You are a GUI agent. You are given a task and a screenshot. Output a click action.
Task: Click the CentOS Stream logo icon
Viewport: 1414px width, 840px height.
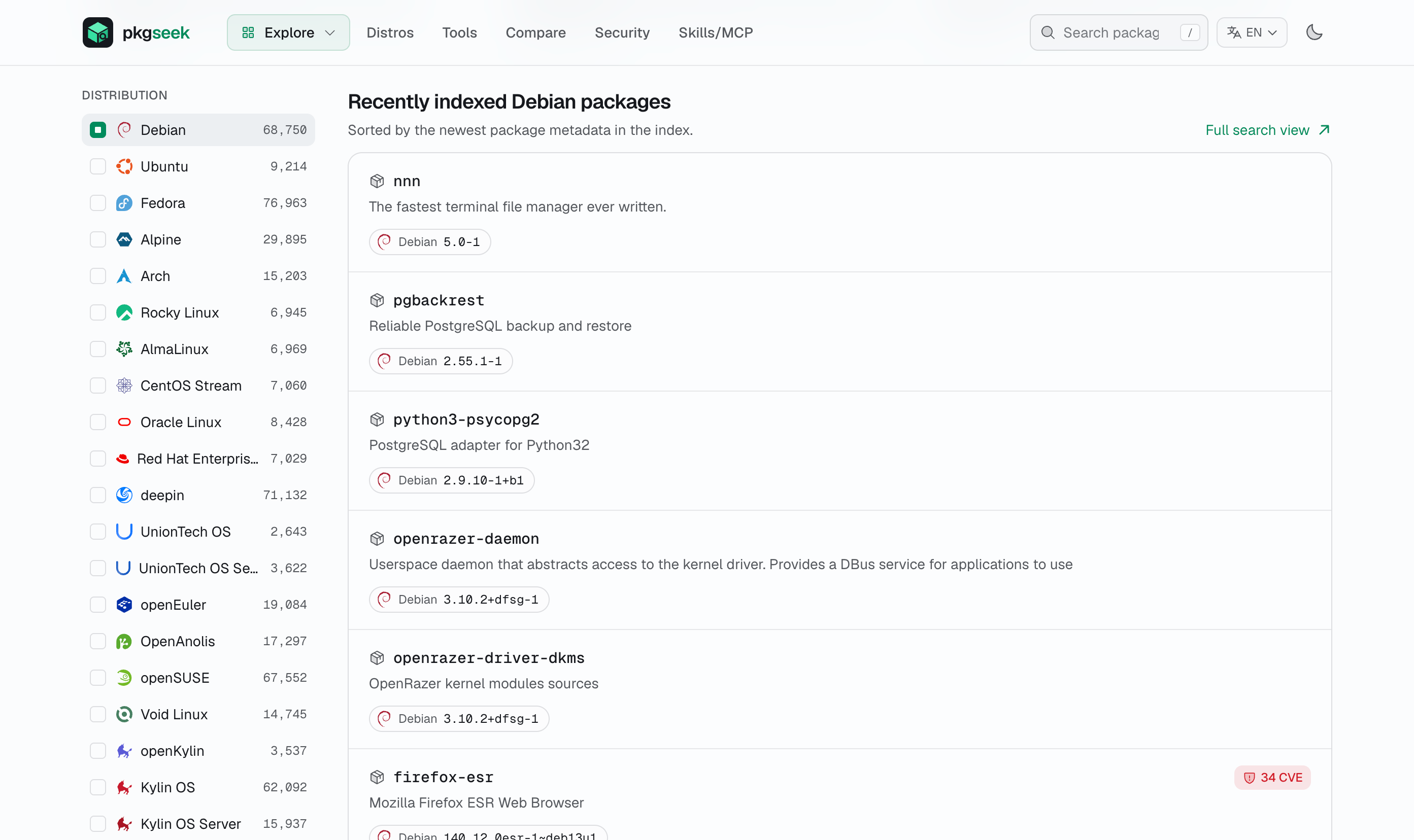point(124,386)
